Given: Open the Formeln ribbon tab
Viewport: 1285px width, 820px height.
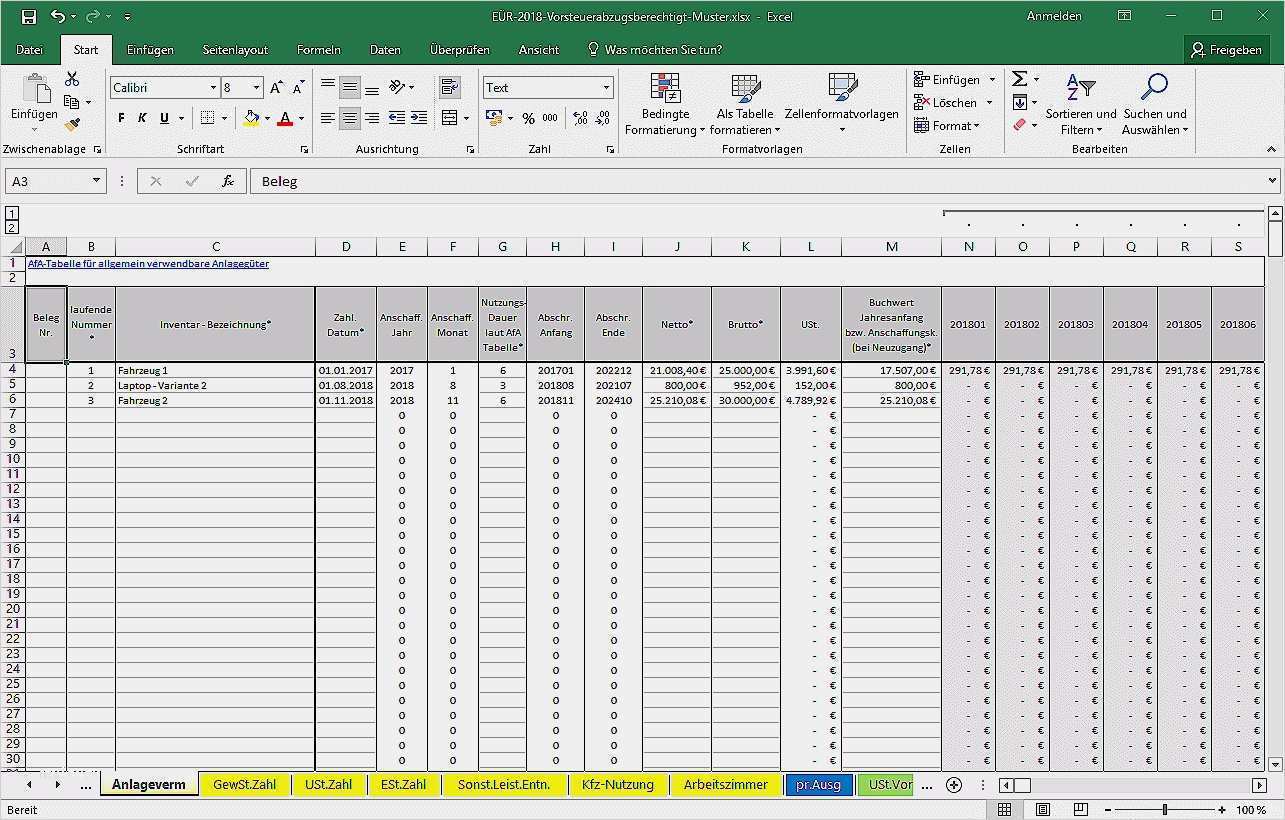Looking at the screenshot, I should [x=319, y=49].
